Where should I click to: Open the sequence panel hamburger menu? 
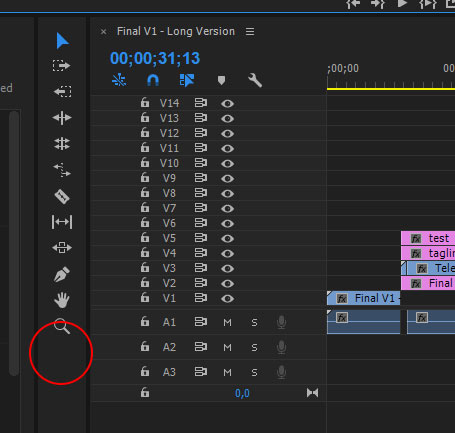click(x=250, y=32)
